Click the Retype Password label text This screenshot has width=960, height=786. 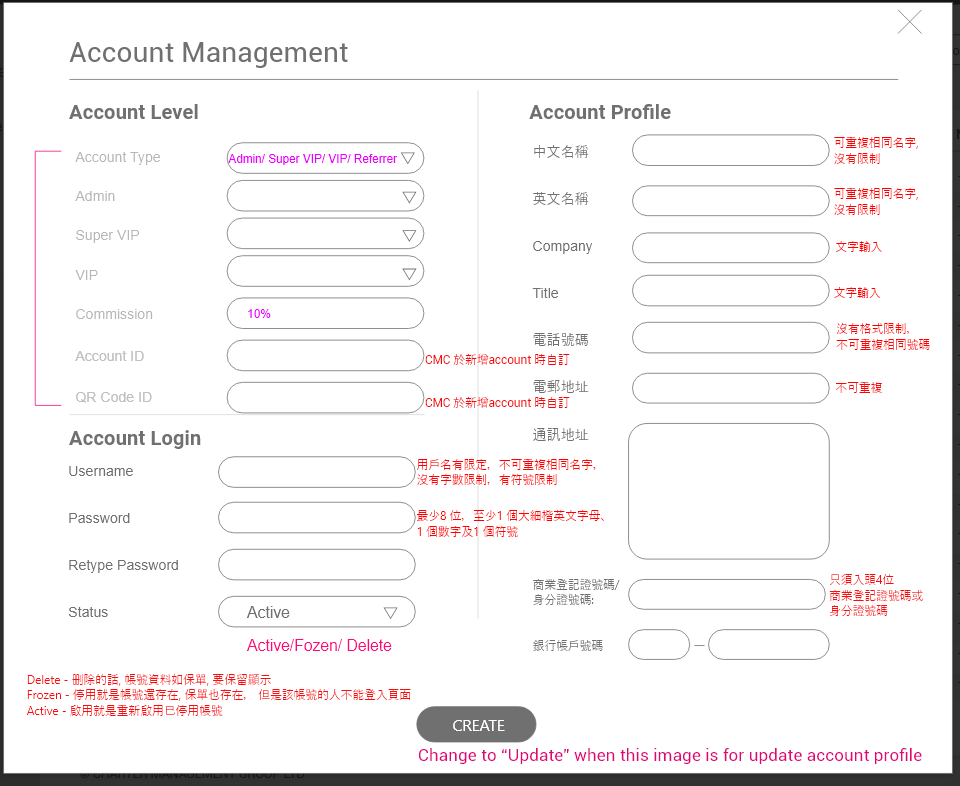coord(123,565)
